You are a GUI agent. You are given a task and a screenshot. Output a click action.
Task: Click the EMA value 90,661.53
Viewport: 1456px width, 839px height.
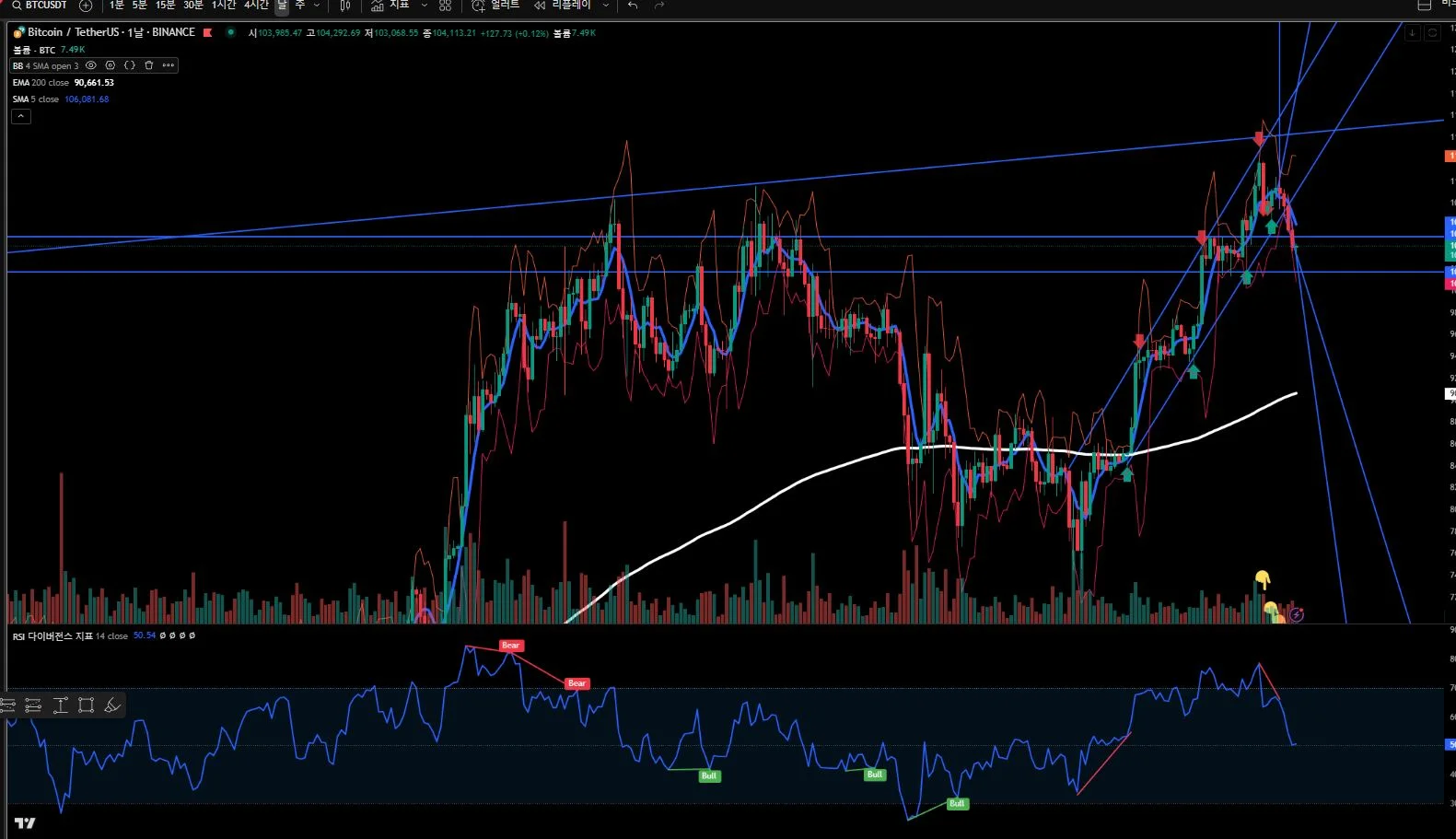(x=94, y=83)
